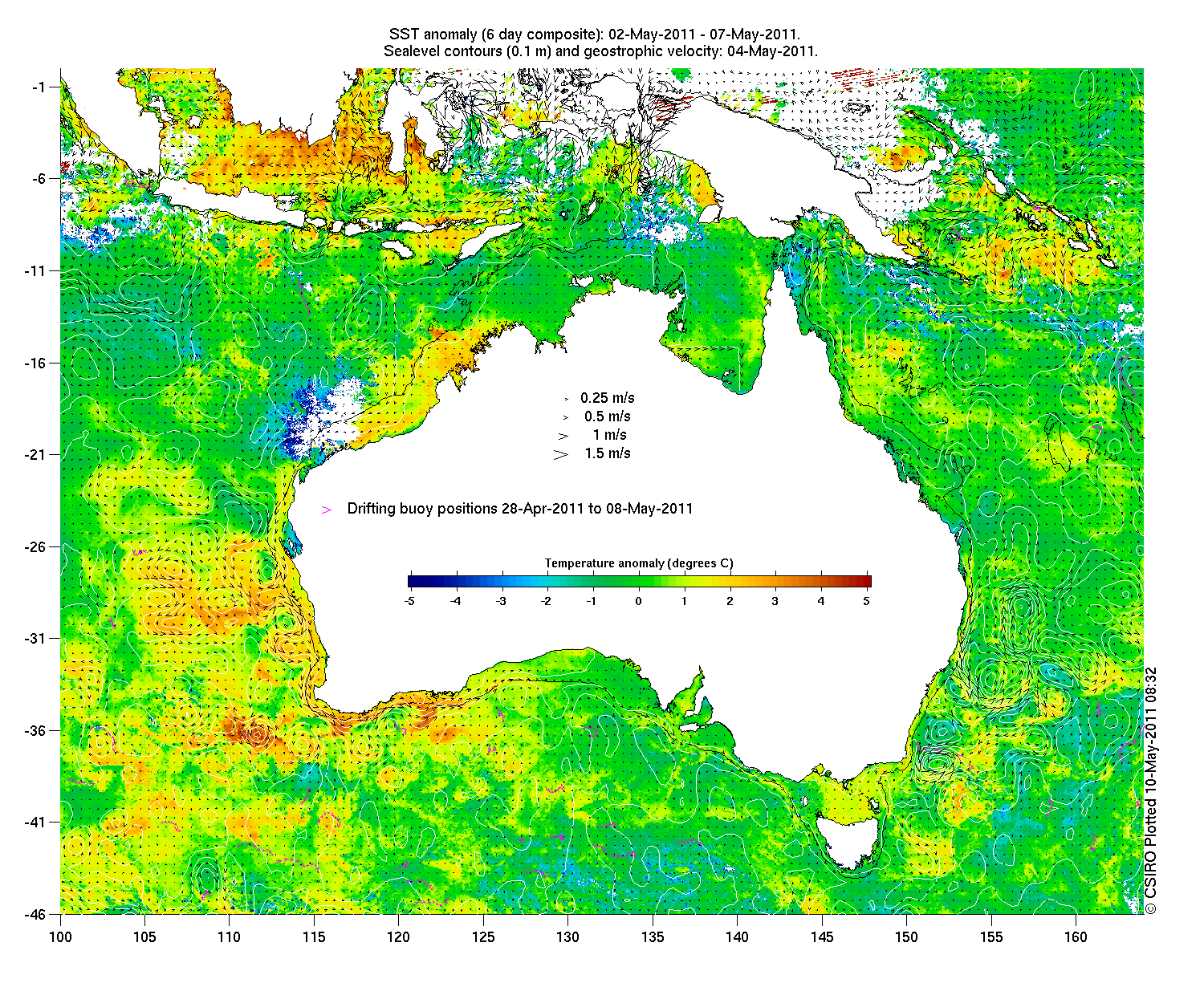Click the "Temperature anomaly (degrees C)" label

pos(639,563)
